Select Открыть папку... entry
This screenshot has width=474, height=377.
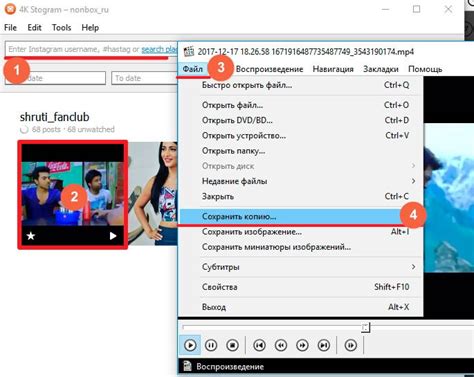click(301, 151)
